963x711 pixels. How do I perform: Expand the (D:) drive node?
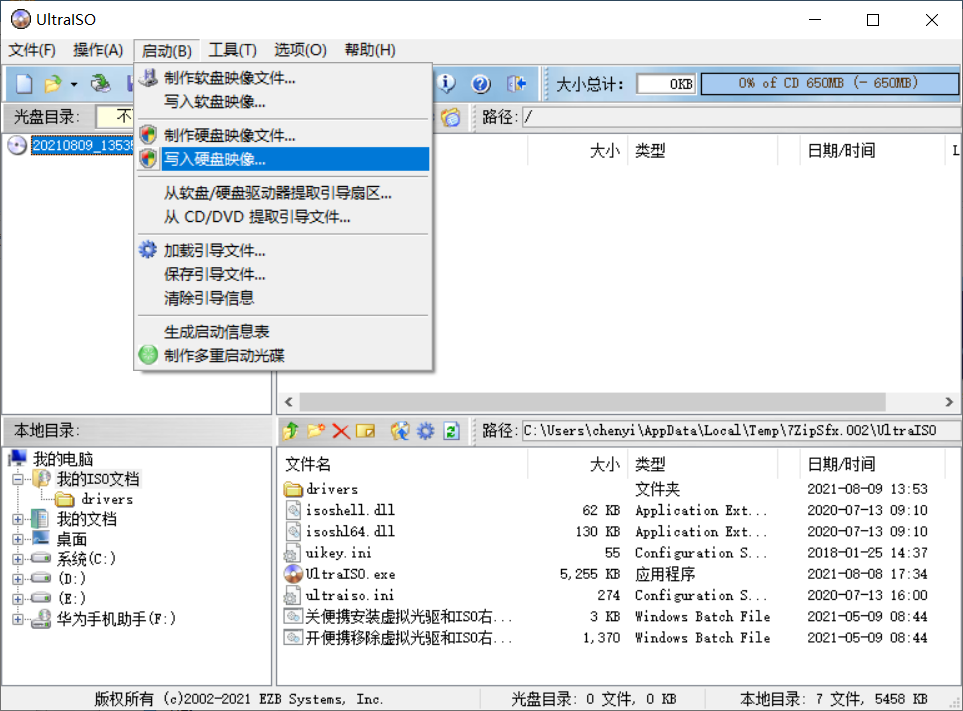18,579
